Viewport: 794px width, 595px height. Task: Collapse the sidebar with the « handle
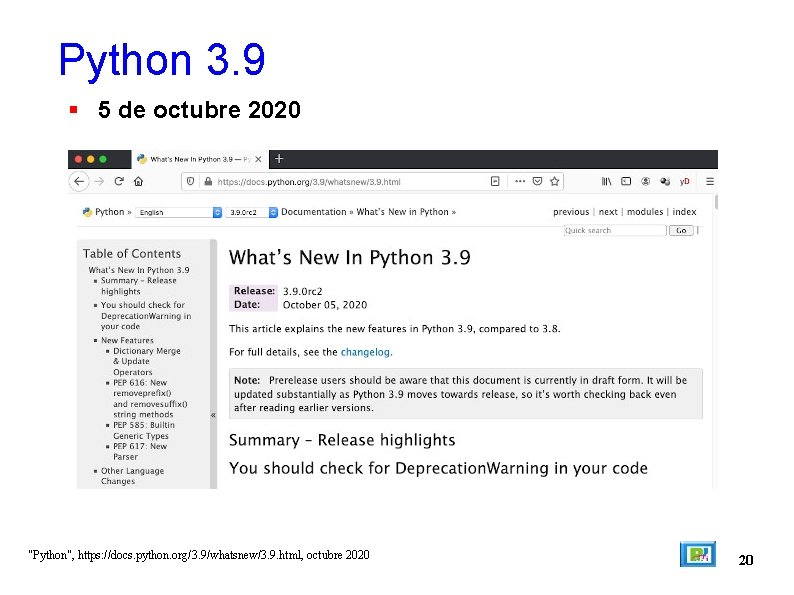[x=213, y=415]
